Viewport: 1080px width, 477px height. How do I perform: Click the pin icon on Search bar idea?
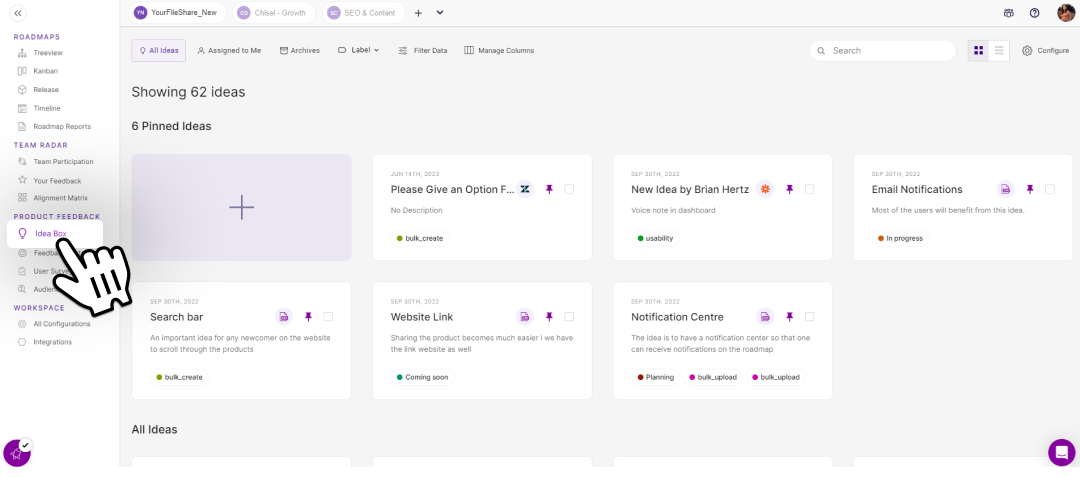click(x=308, y=317)
